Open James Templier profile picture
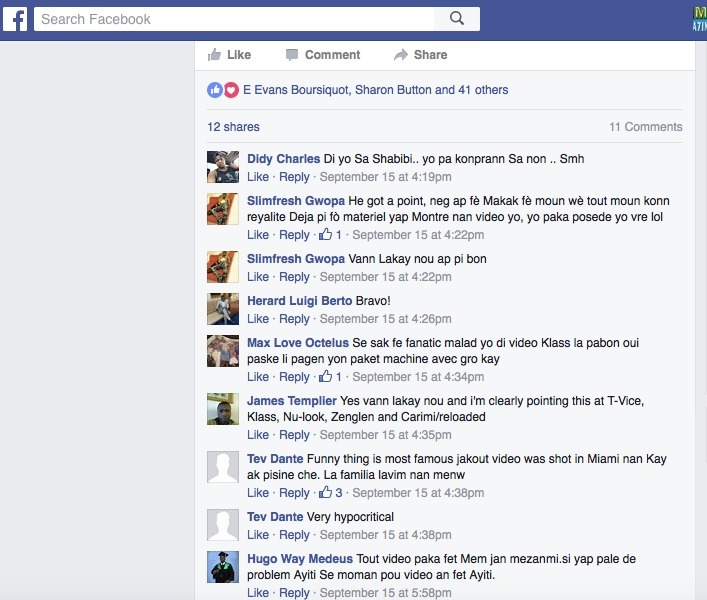This screenshot has height=600, width=707. [x=223, y=409]
